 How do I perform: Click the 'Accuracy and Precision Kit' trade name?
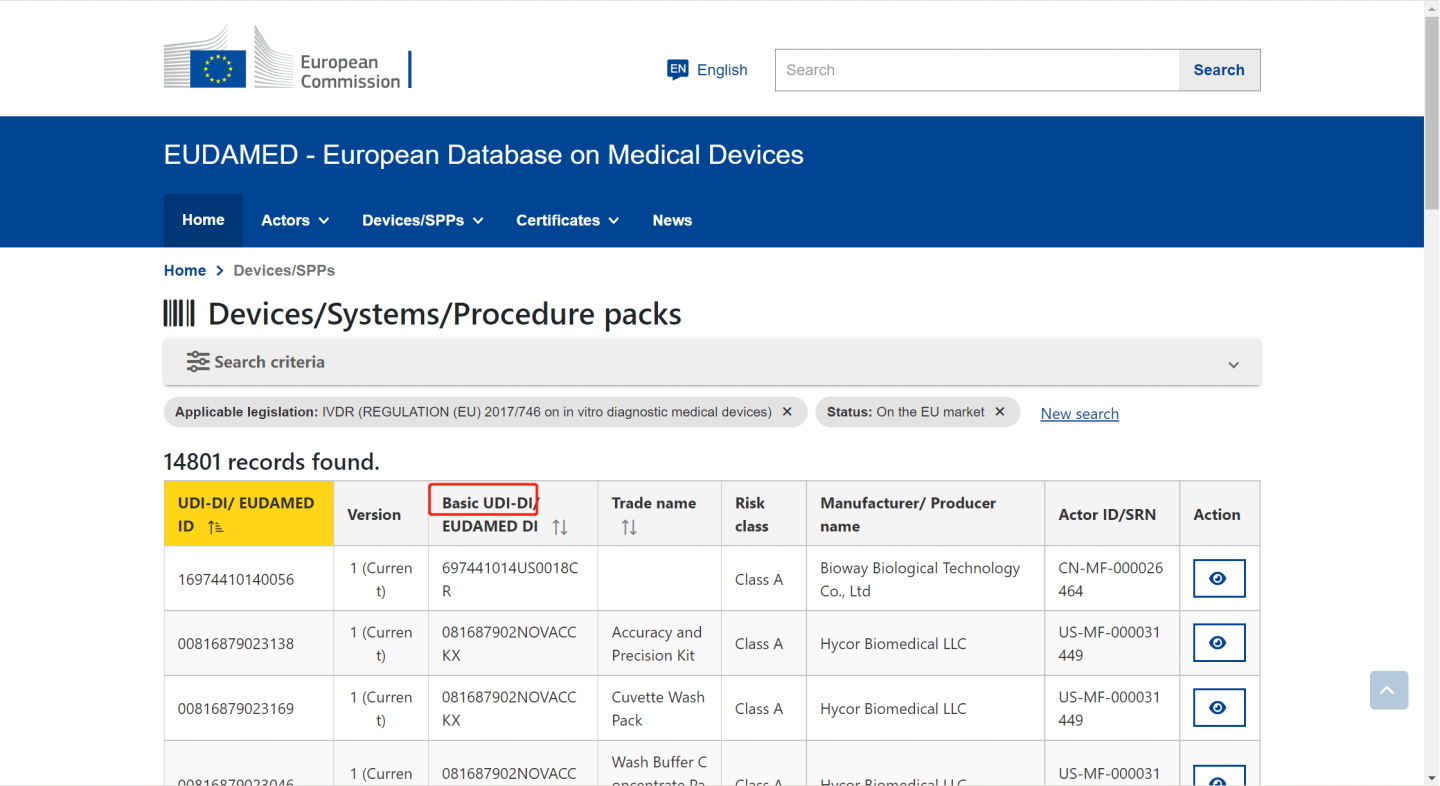(x=657, y=643)
